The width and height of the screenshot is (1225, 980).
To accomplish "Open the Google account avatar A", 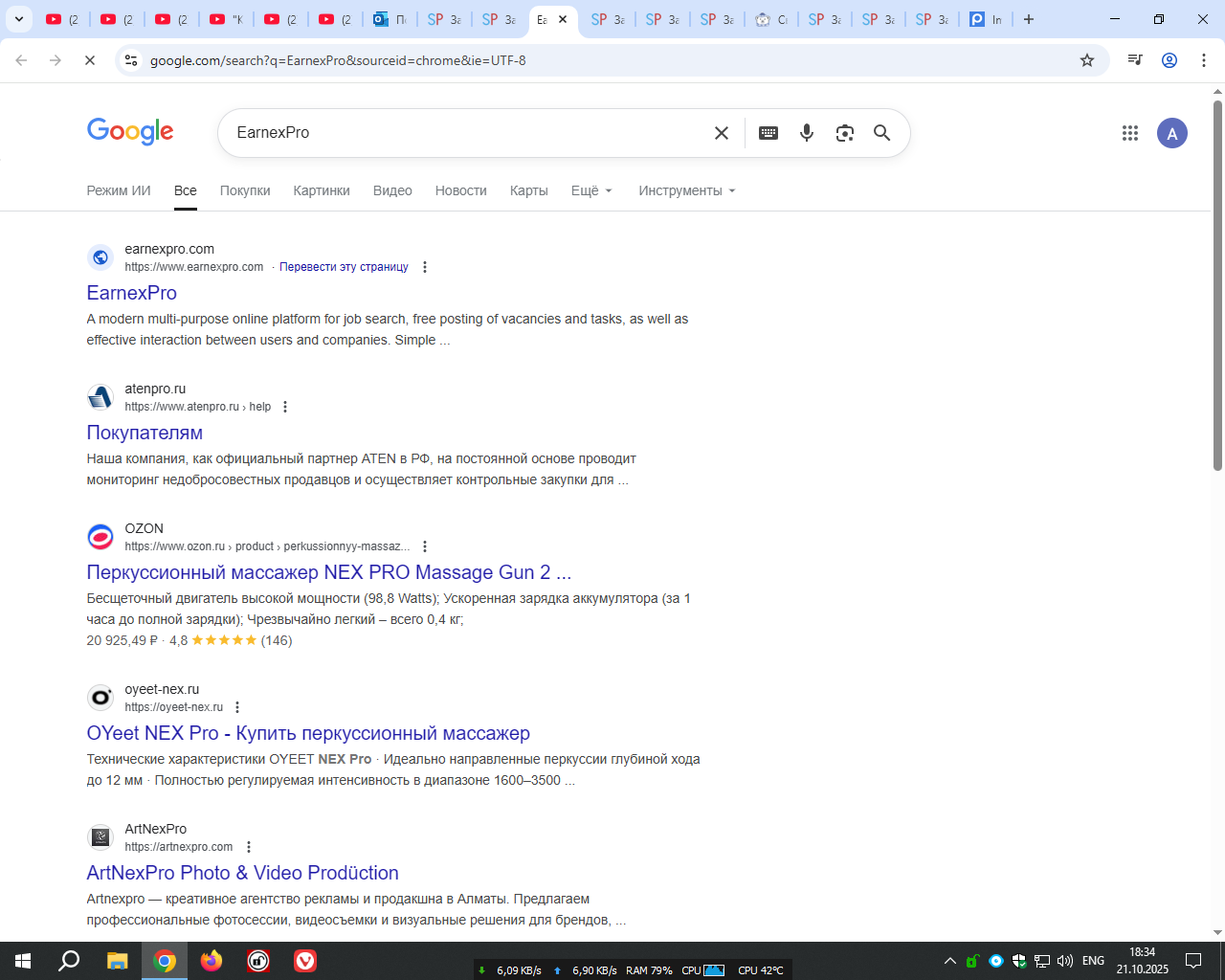I will click(1172, 133).
